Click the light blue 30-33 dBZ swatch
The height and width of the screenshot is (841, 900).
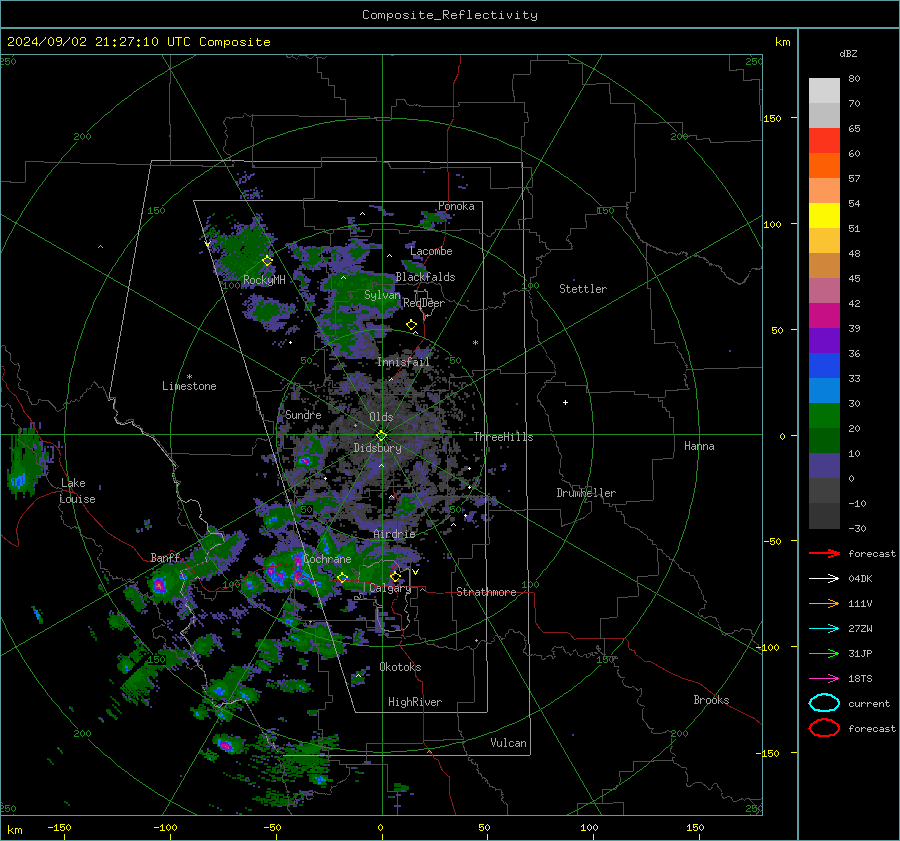(x=824, y=390)
